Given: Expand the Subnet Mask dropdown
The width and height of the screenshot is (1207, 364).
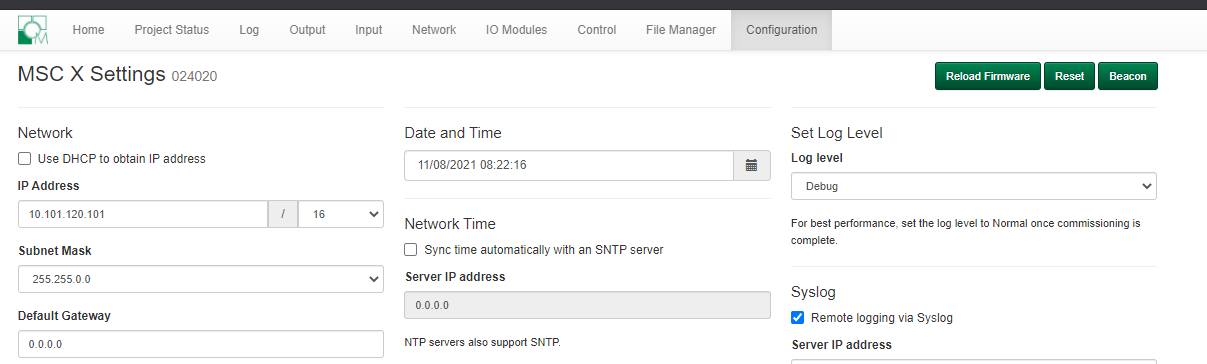Looking at the screenshot, I should pyautogui.click(x=201, y=279).
